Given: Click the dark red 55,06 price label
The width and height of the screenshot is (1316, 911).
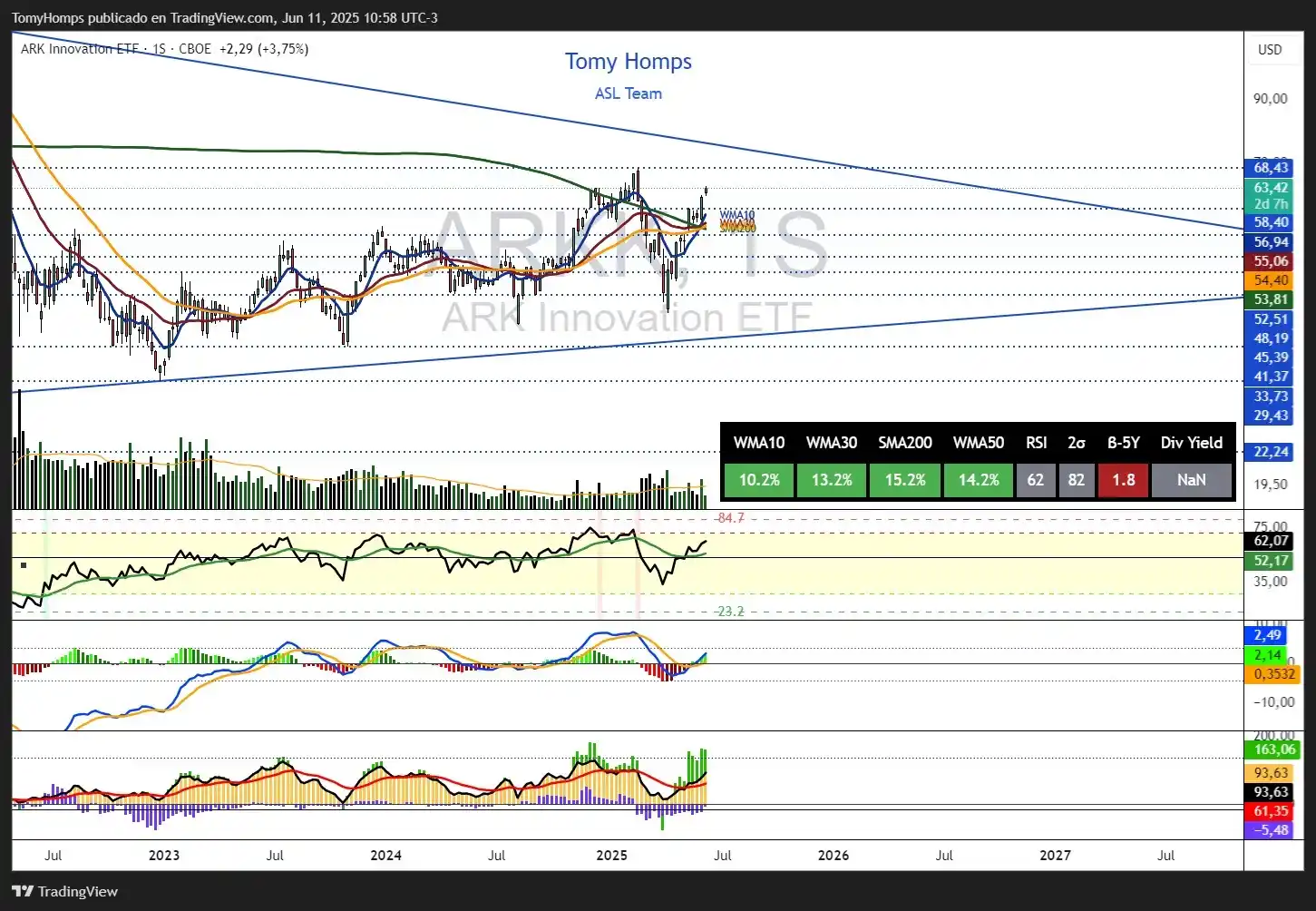Looking at the screenshot, I should pyautogui.click(x=1271, y=261).
